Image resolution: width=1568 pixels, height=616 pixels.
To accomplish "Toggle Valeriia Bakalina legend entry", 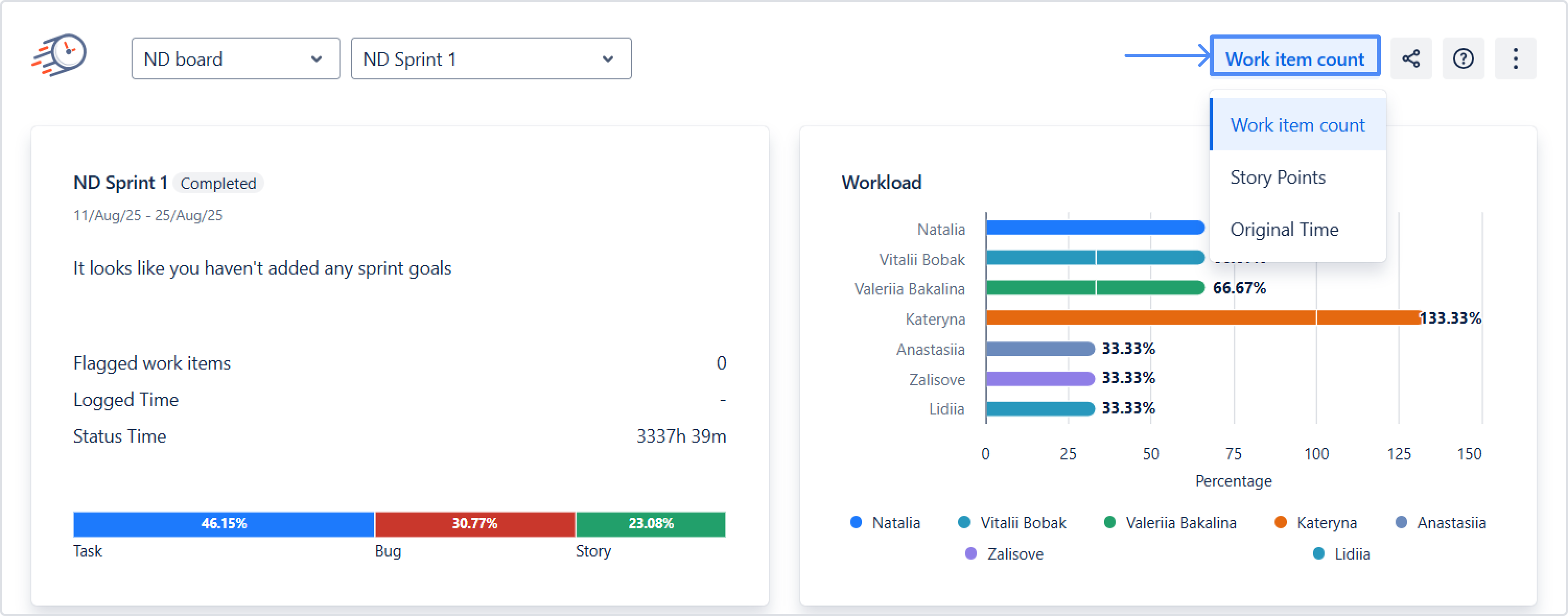I will click(1170, 523).
